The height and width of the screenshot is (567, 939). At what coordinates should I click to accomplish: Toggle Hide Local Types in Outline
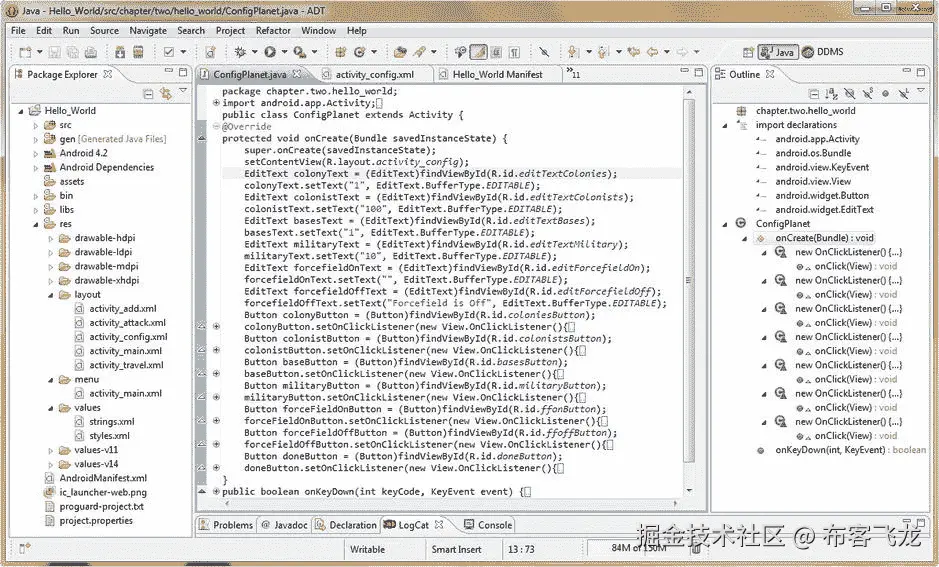coord(904,94)
